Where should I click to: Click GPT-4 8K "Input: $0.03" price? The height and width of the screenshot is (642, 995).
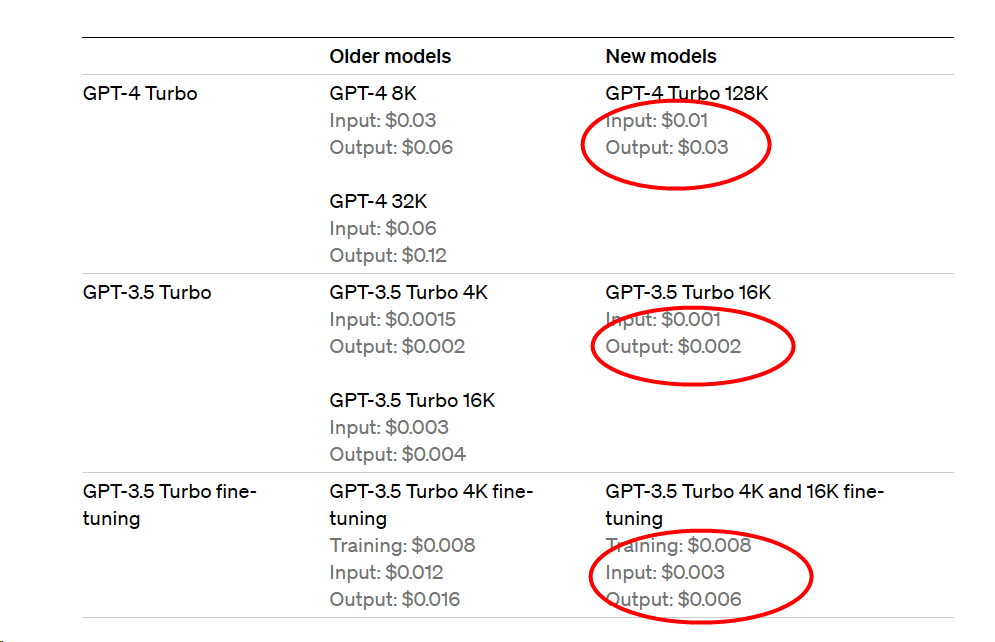point(383,121)
